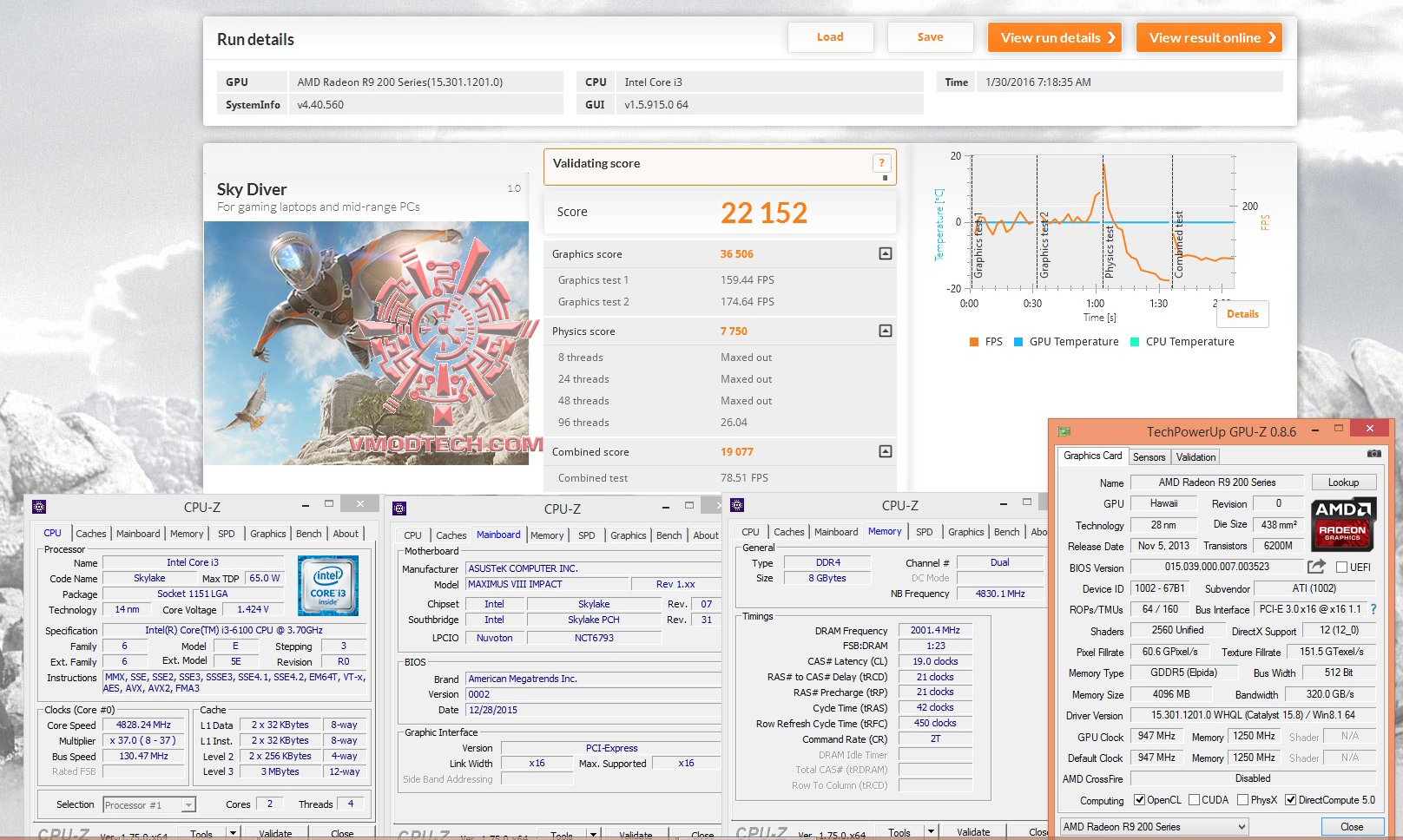Click the share icon beside GPU-Z BIOS Version
Screen dimensions: 1403x840
(1316, 567)
